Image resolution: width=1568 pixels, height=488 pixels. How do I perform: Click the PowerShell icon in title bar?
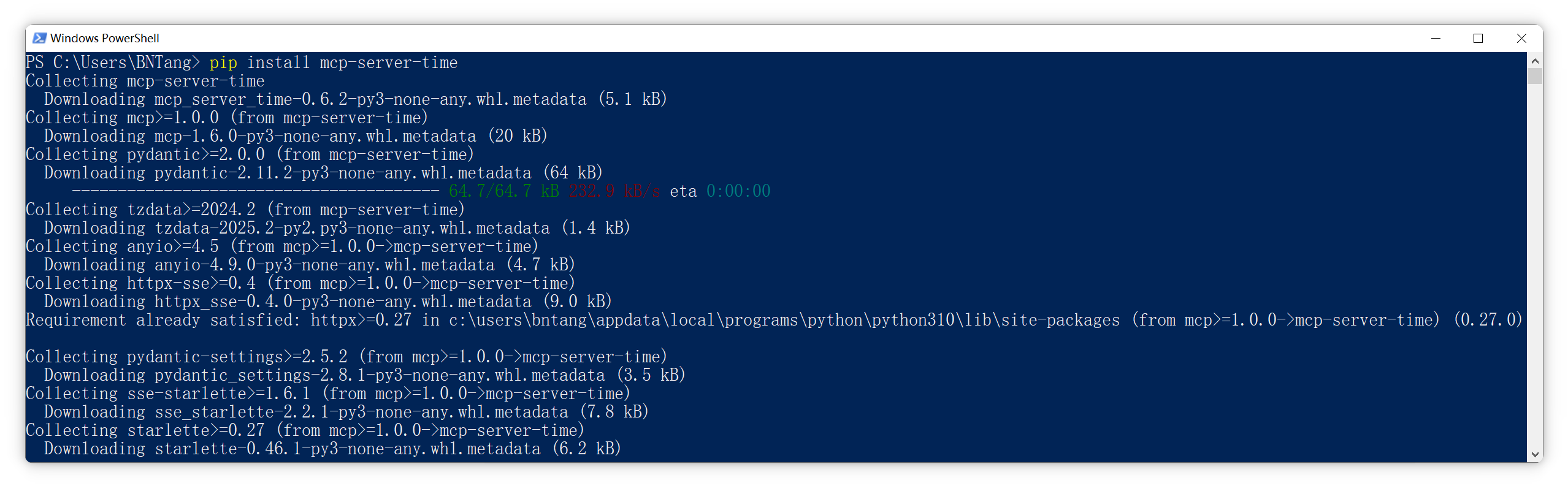39,38
